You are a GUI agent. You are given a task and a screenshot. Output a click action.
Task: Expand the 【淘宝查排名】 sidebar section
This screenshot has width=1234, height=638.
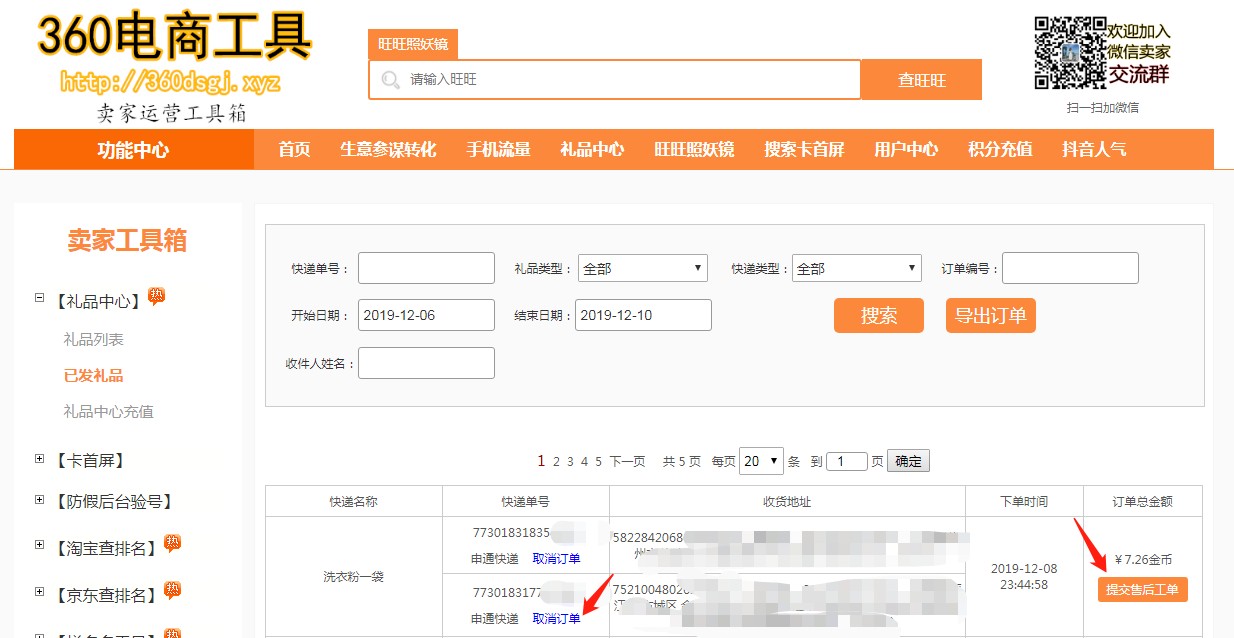coord(40,546)
